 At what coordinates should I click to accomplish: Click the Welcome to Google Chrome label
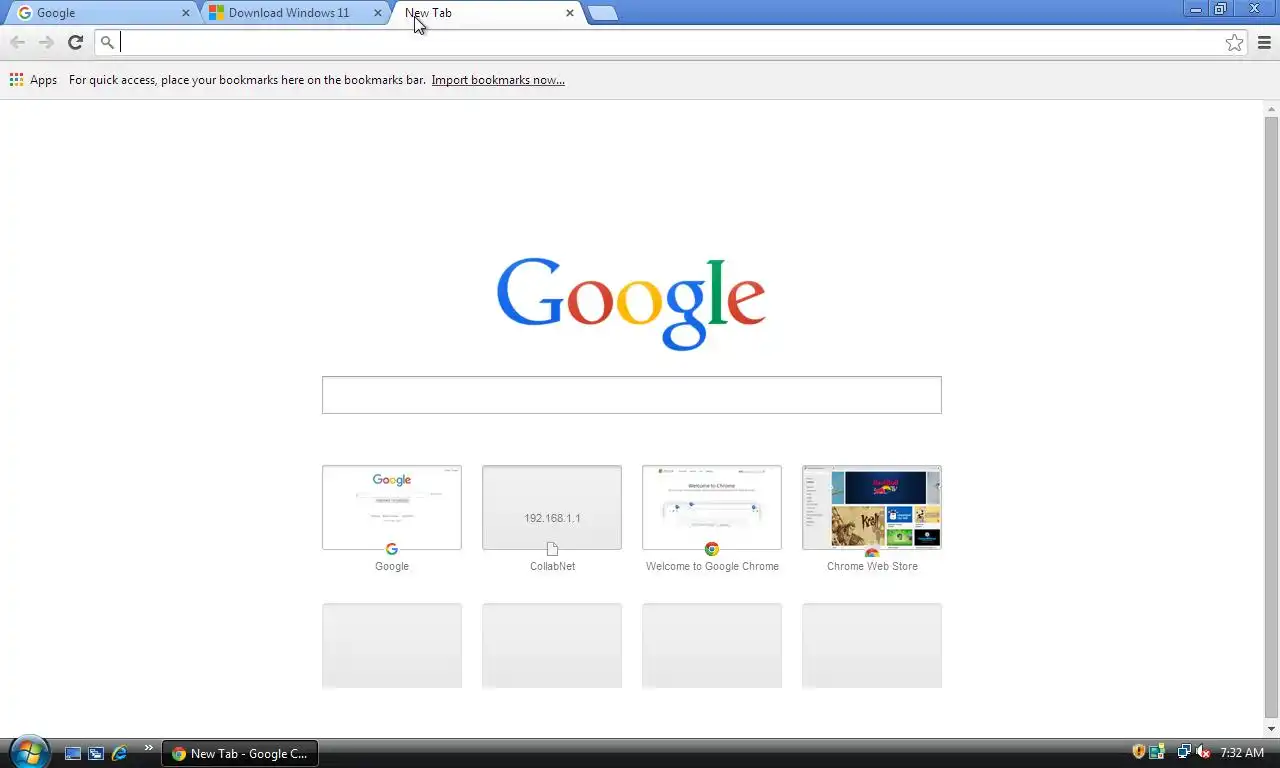[712, 566]
